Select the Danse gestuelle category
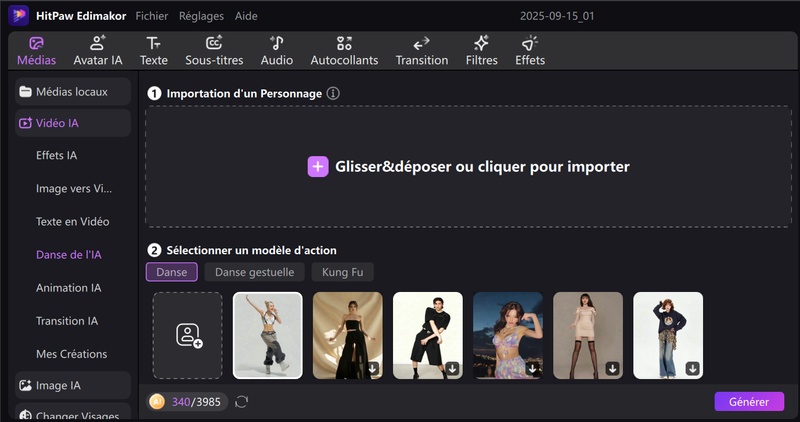 point(254,272)
